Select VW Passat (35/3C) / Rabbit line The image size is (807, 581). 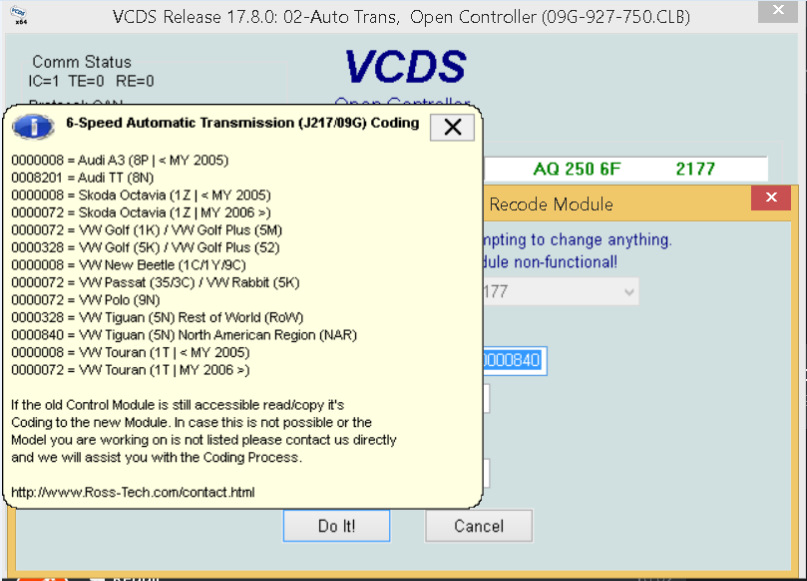155,283
